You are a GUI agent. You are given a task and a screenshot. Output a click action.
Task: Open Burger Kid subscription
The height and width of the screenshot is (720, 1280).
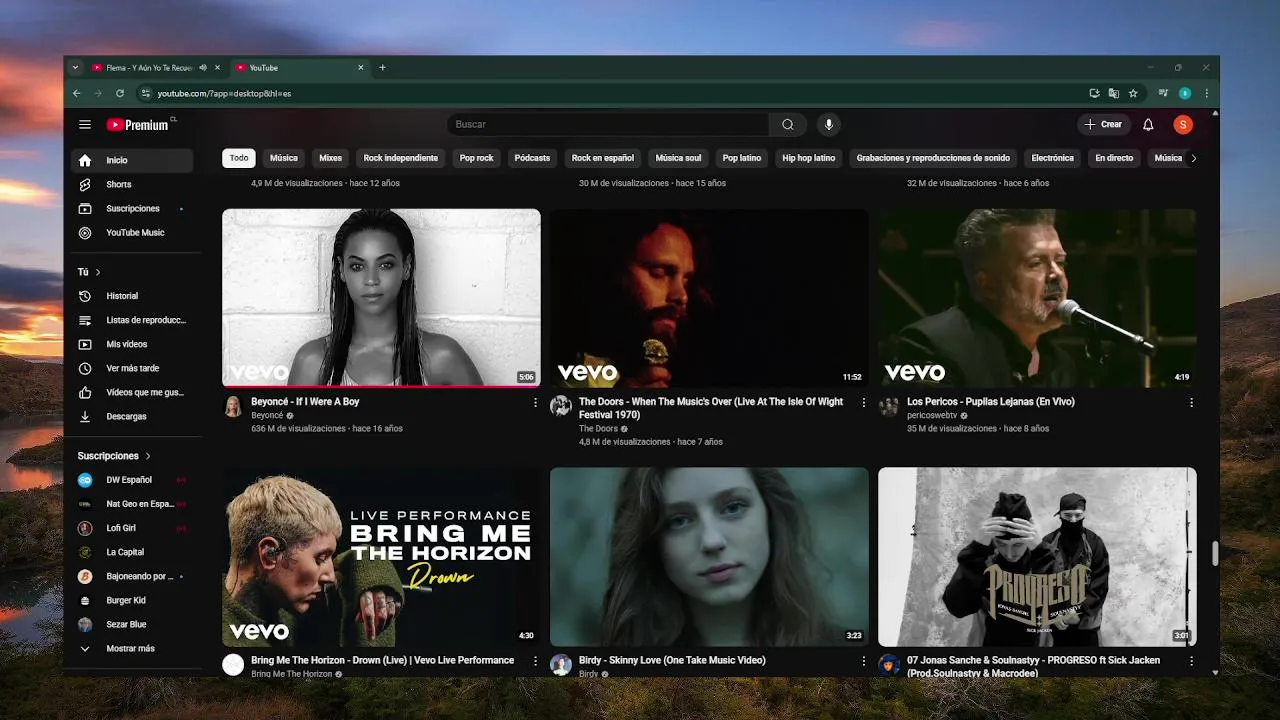click(132, 600)
